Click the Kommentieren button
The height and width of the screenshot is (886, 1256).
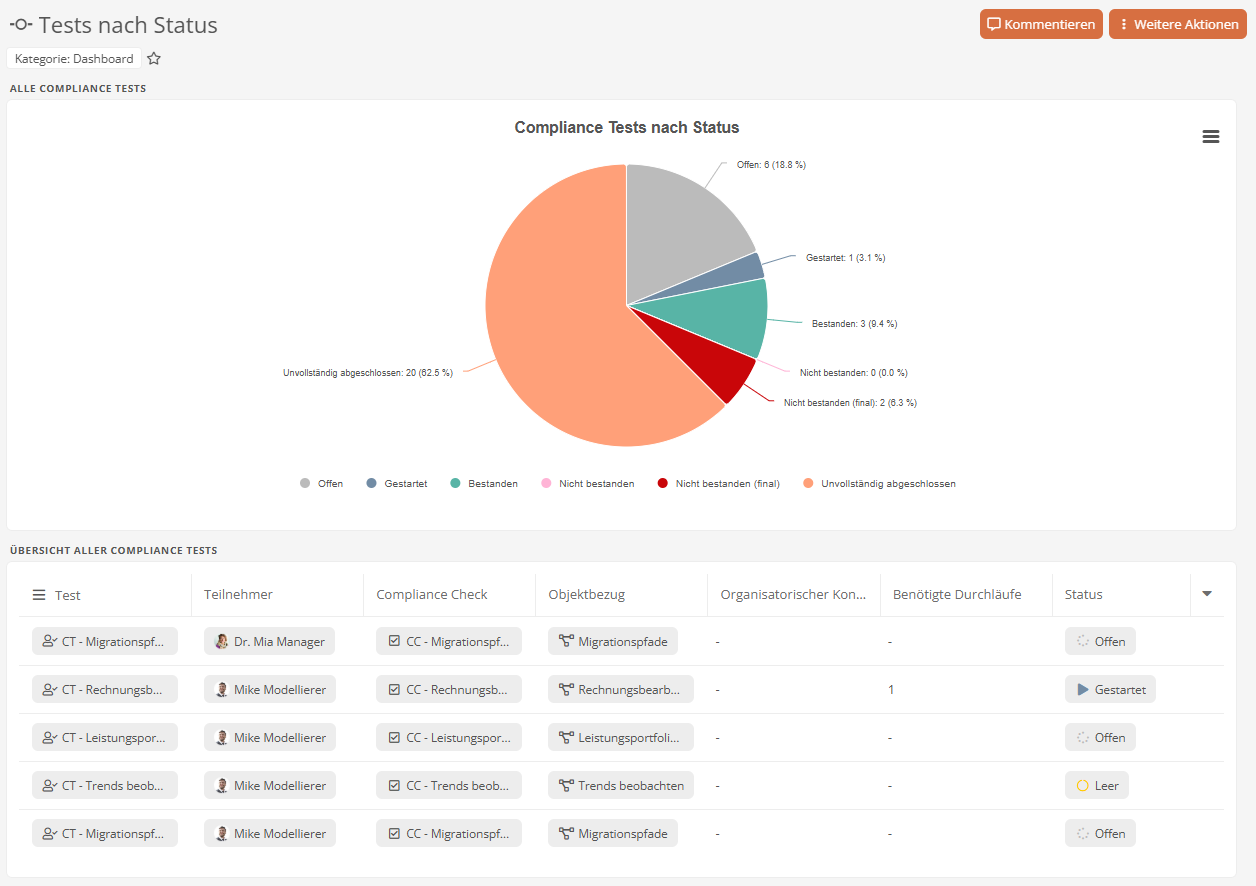(x=1041, y=24)
